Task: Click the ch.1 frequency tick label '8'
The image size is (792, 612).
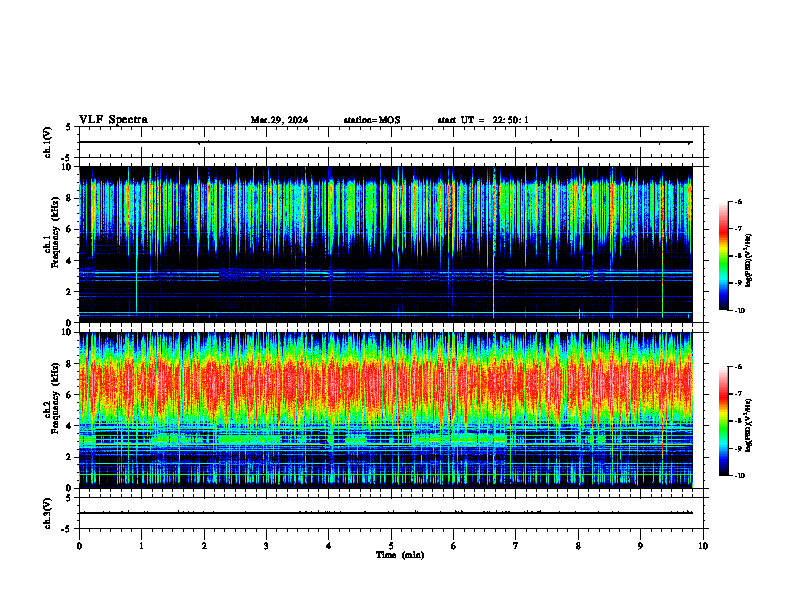Action: pyautogui.click(x=69, y=198)
